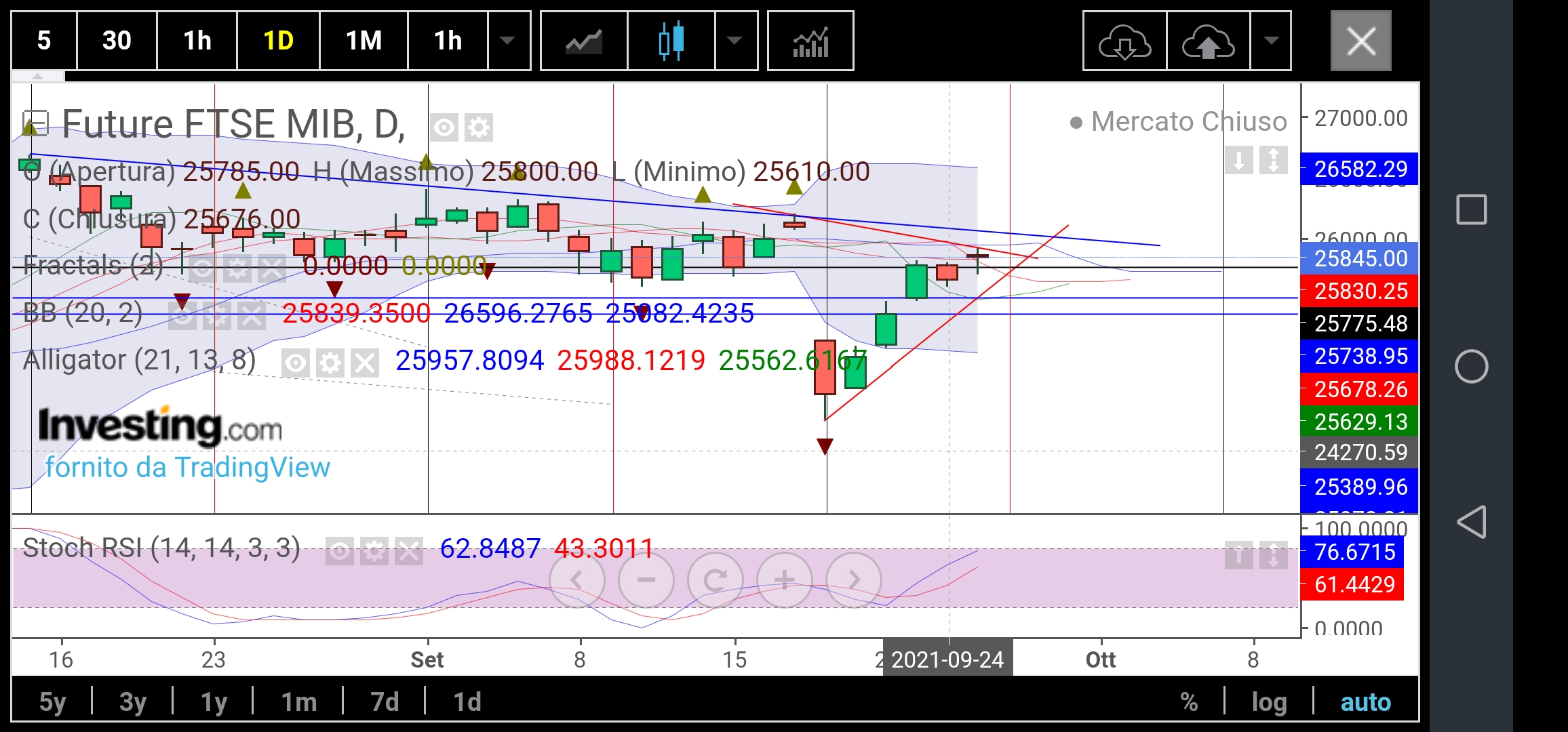Open the indicators menu icon

pos(810,41)
